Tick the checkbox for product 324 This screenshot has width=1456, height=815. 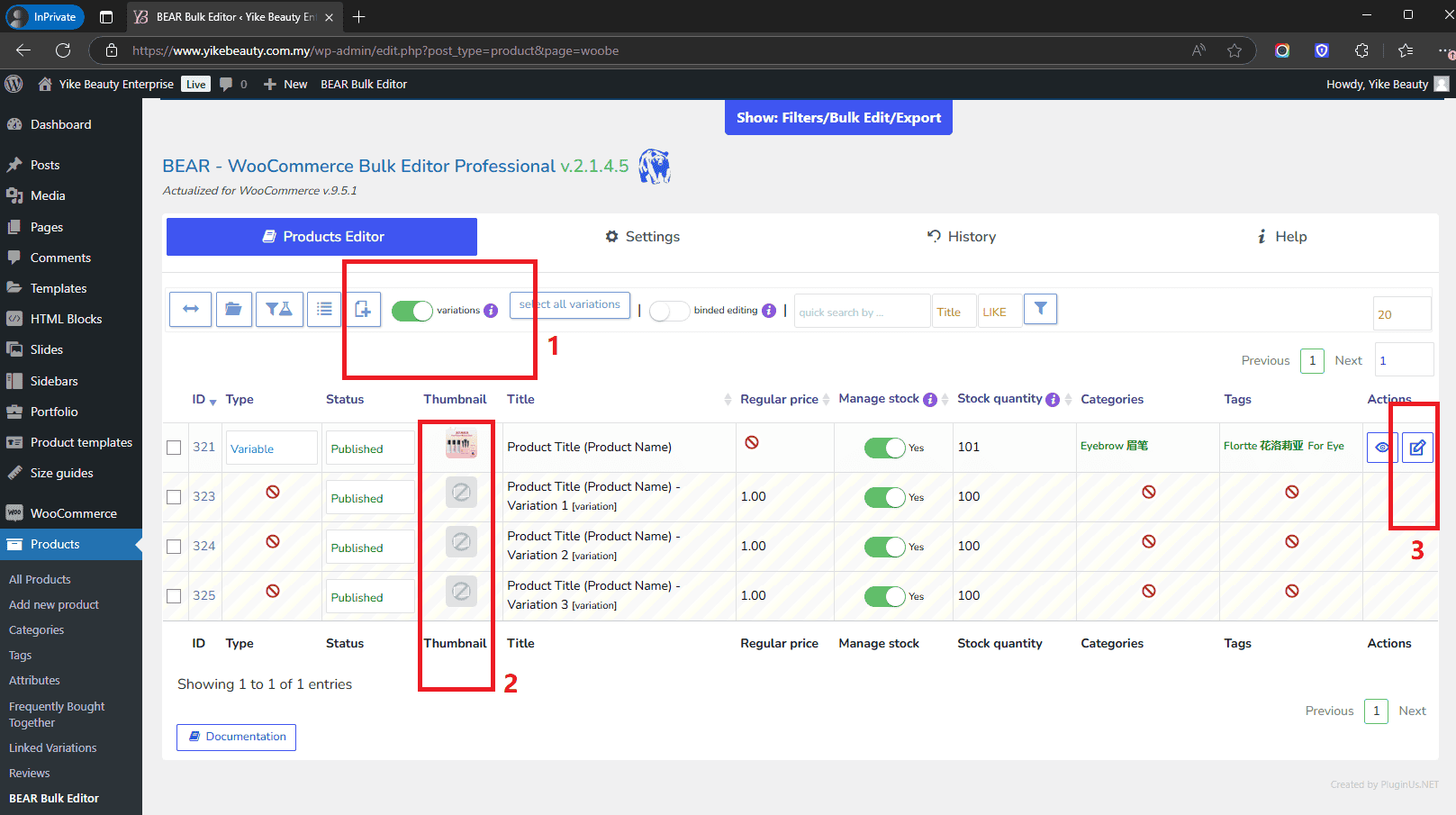pyautogui.click(x=174, y=547)
